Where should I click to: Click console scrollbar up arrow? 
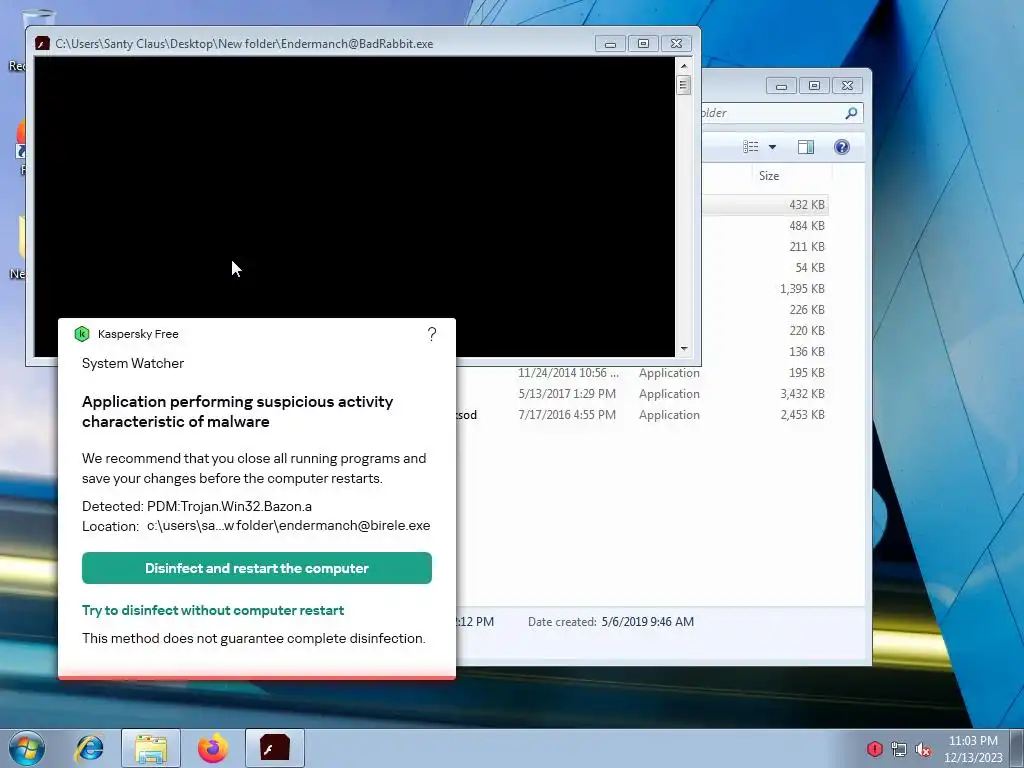pos(684,65)
